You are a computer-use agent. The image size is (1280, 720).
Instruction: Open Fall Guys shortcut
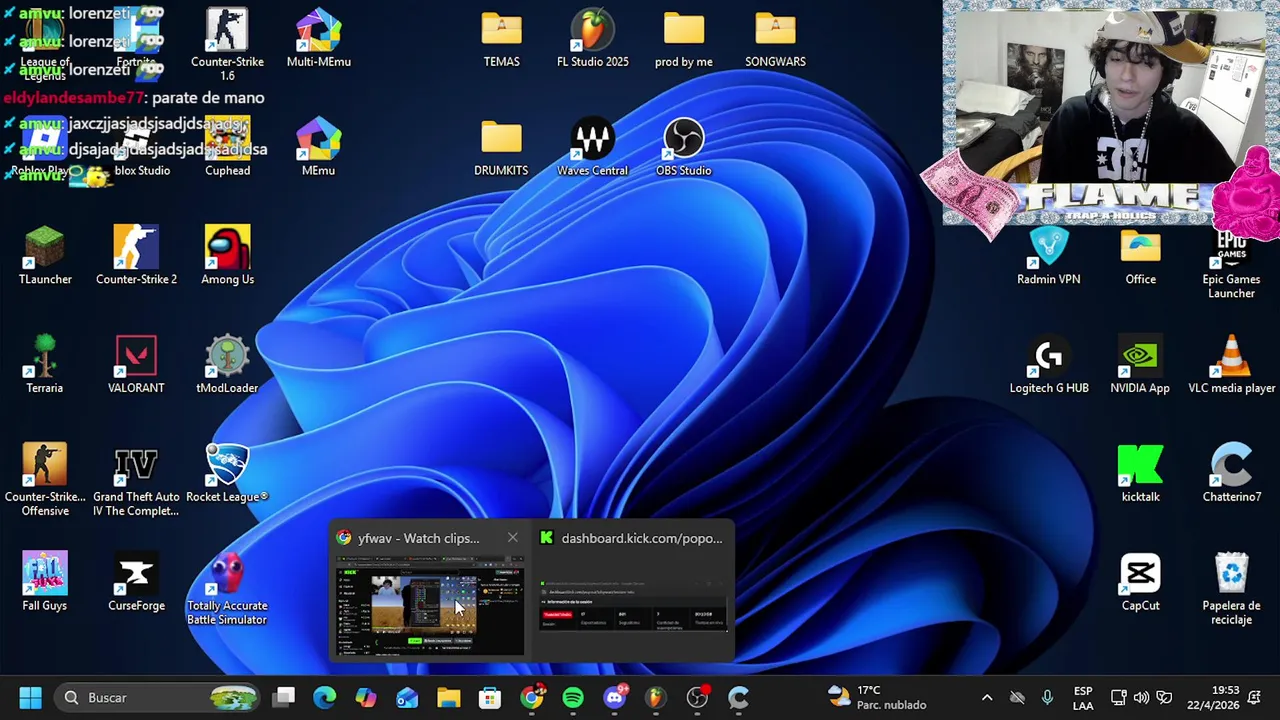click(45, 582)
